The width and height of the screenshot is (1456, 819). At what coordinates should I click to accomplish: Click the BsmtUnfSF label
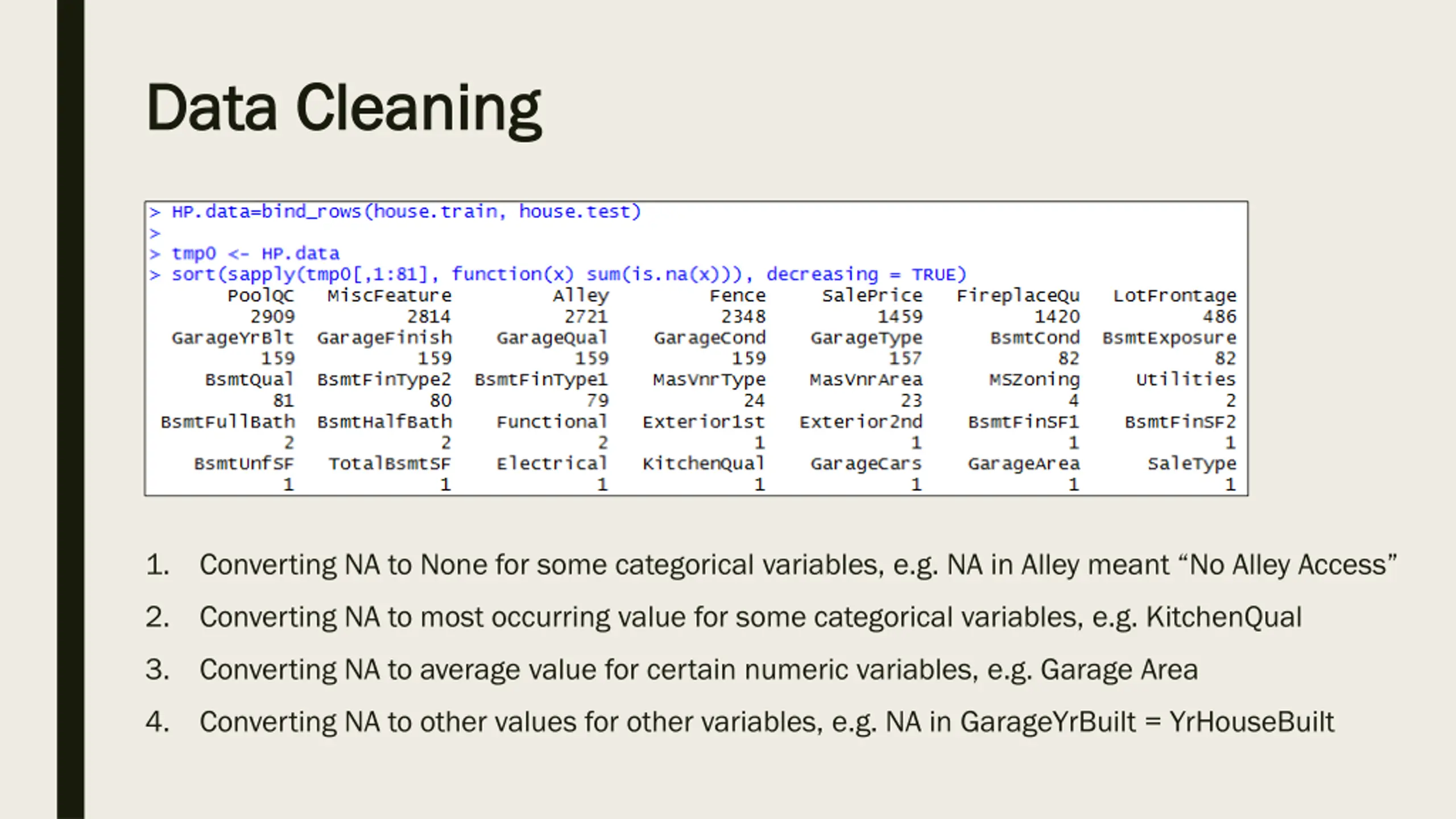tap(245, 464)
